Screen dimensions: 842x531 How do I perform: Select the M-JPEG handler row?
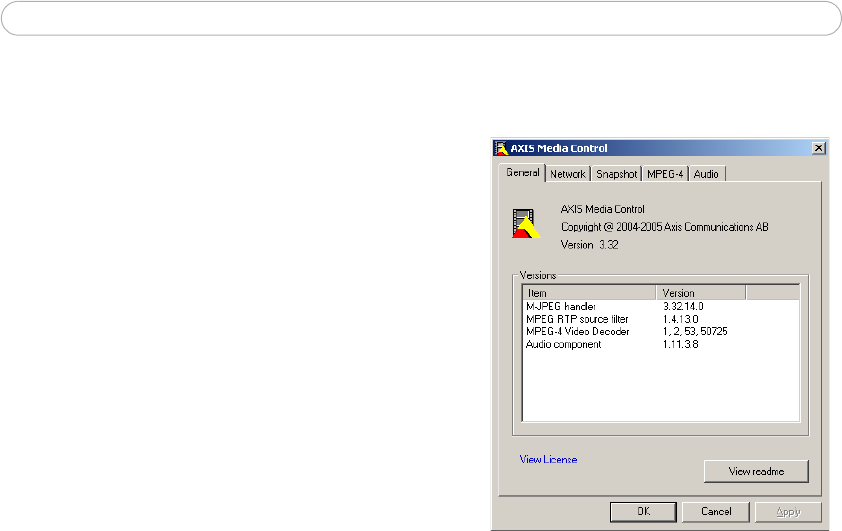(x=660, y=307)
